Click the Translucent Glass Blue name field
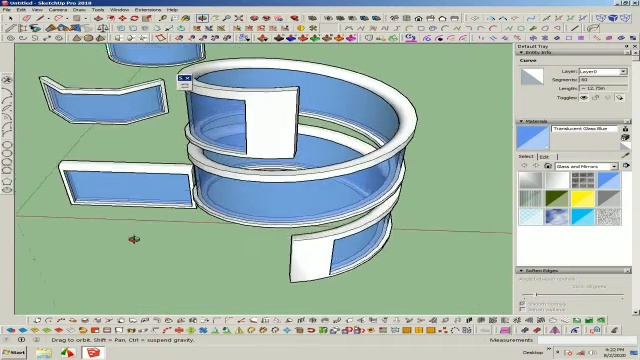This screenshot has width=640, height=360. coord(585,129)
